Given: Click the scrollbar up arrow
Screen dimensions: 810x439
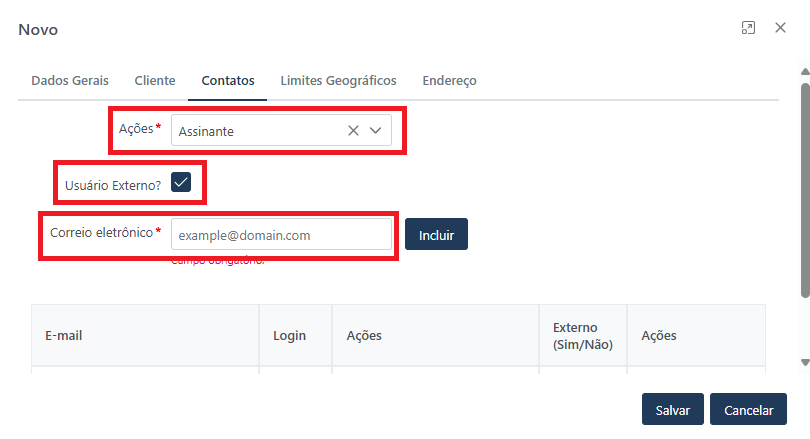Looking at the screenshot, I should click(x=805, y=72).
